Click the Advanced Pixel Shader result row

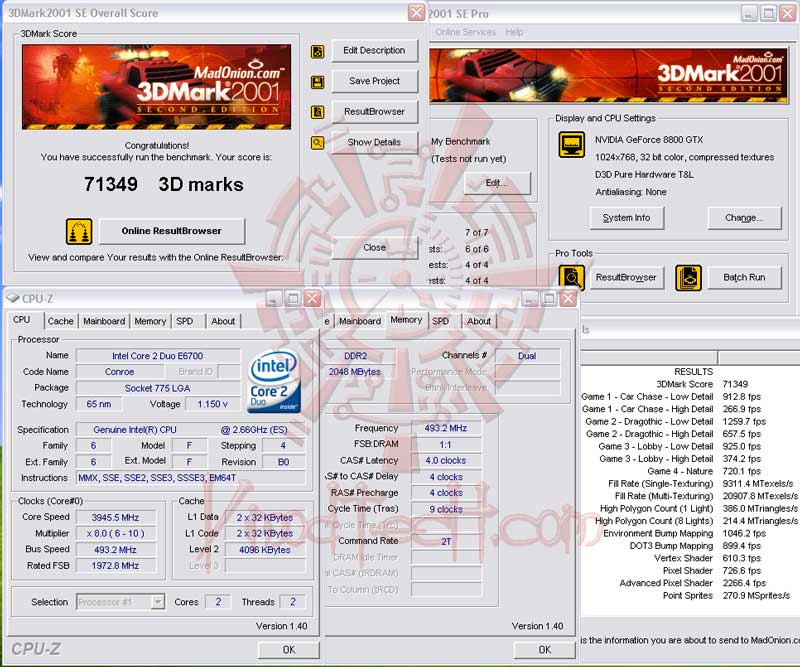[x=690, y=583]
